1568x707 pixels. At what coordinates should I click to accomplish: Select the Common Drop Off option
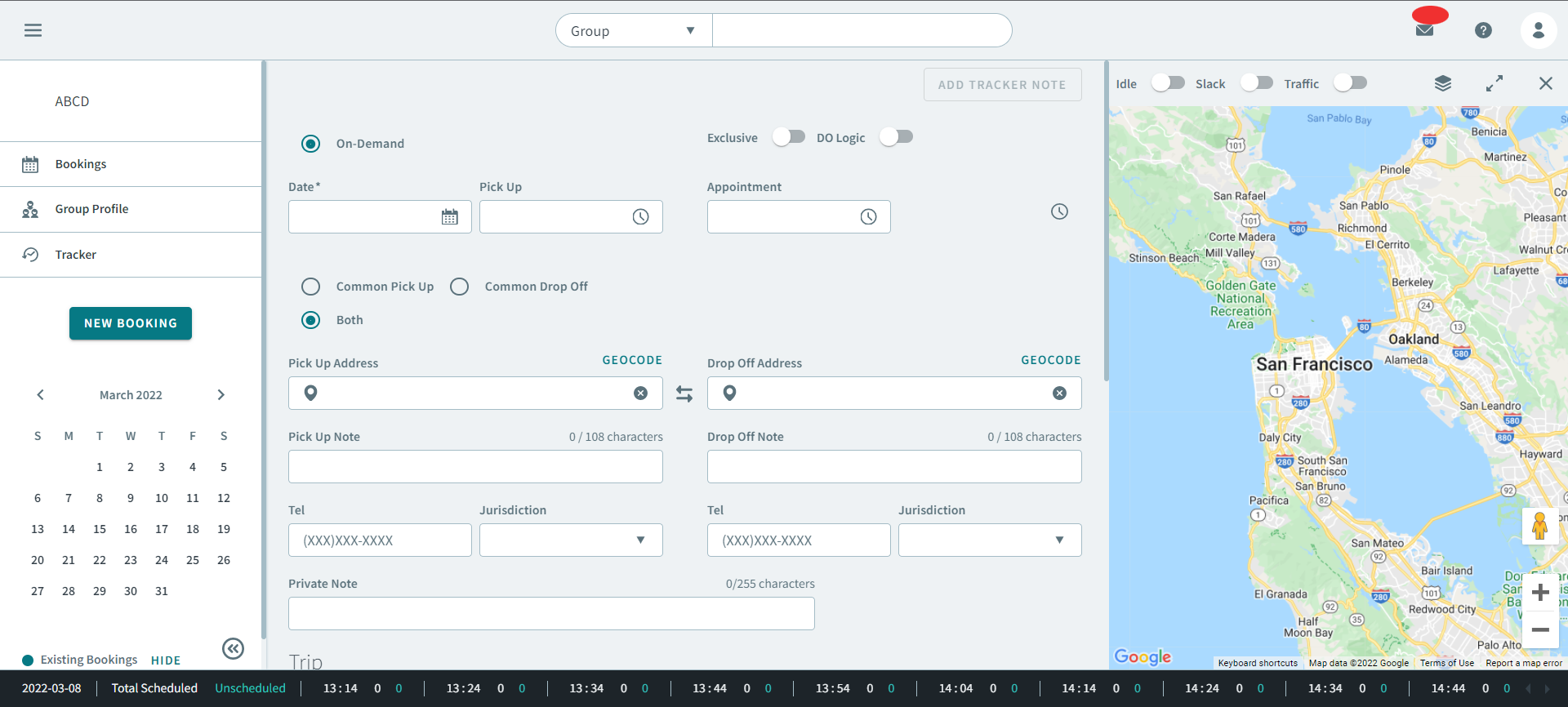click(x=459, y=287)
